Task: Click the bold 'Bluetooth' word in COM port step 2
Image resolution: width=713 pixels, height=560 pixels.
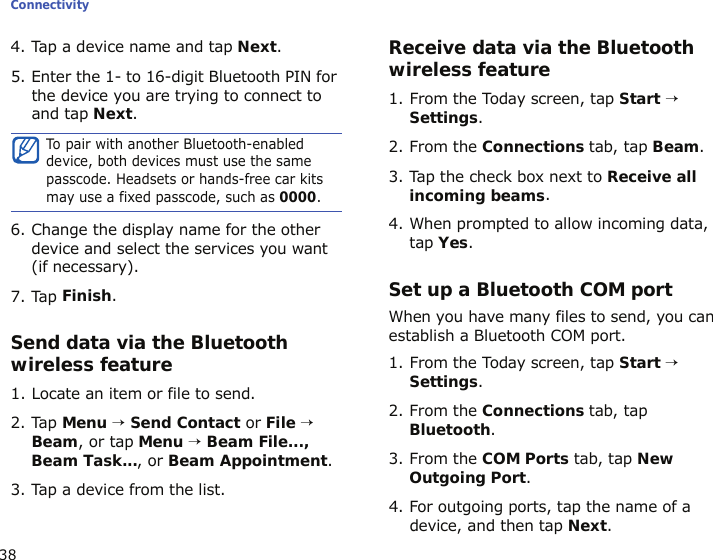Action: pyautogui.click(x=449, y=430)
